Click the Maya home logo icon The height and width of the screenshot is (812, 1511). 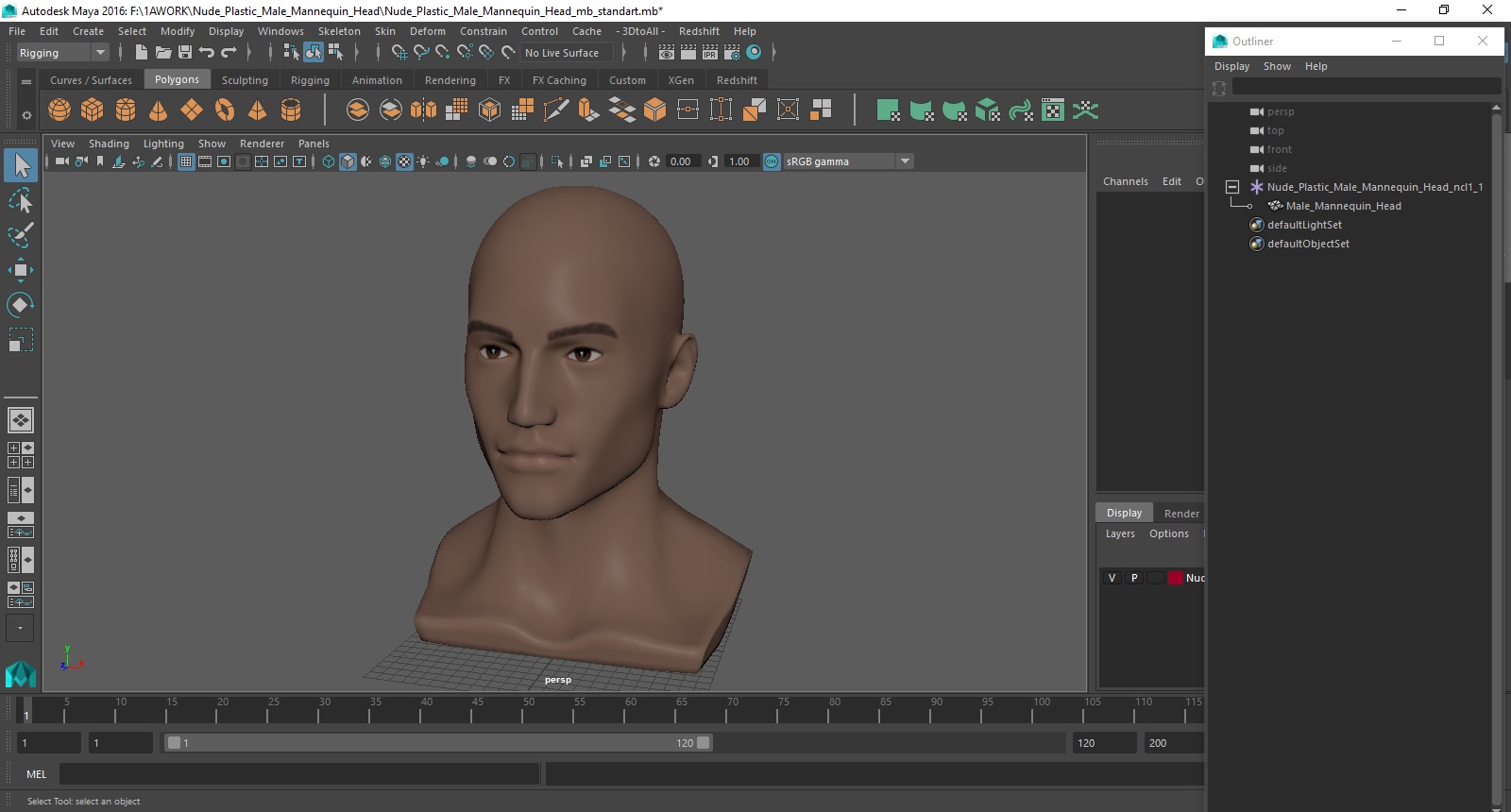21,673
